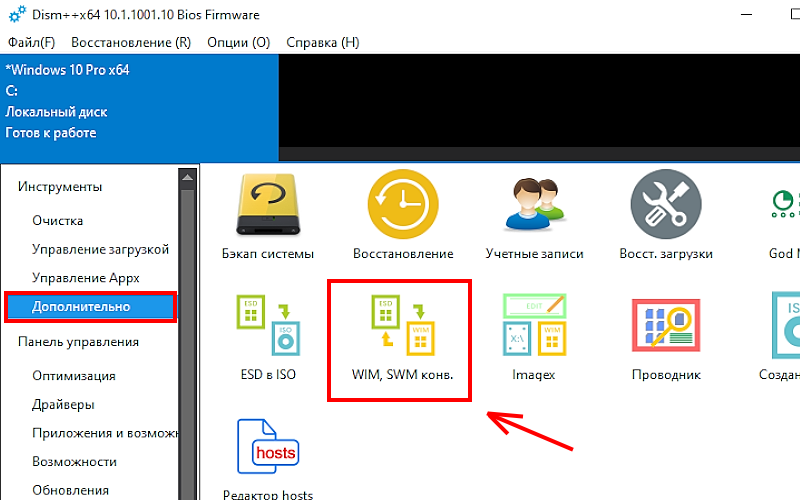Select Возможности in the sidebar
Screen dimensions: 800x500
74,462
